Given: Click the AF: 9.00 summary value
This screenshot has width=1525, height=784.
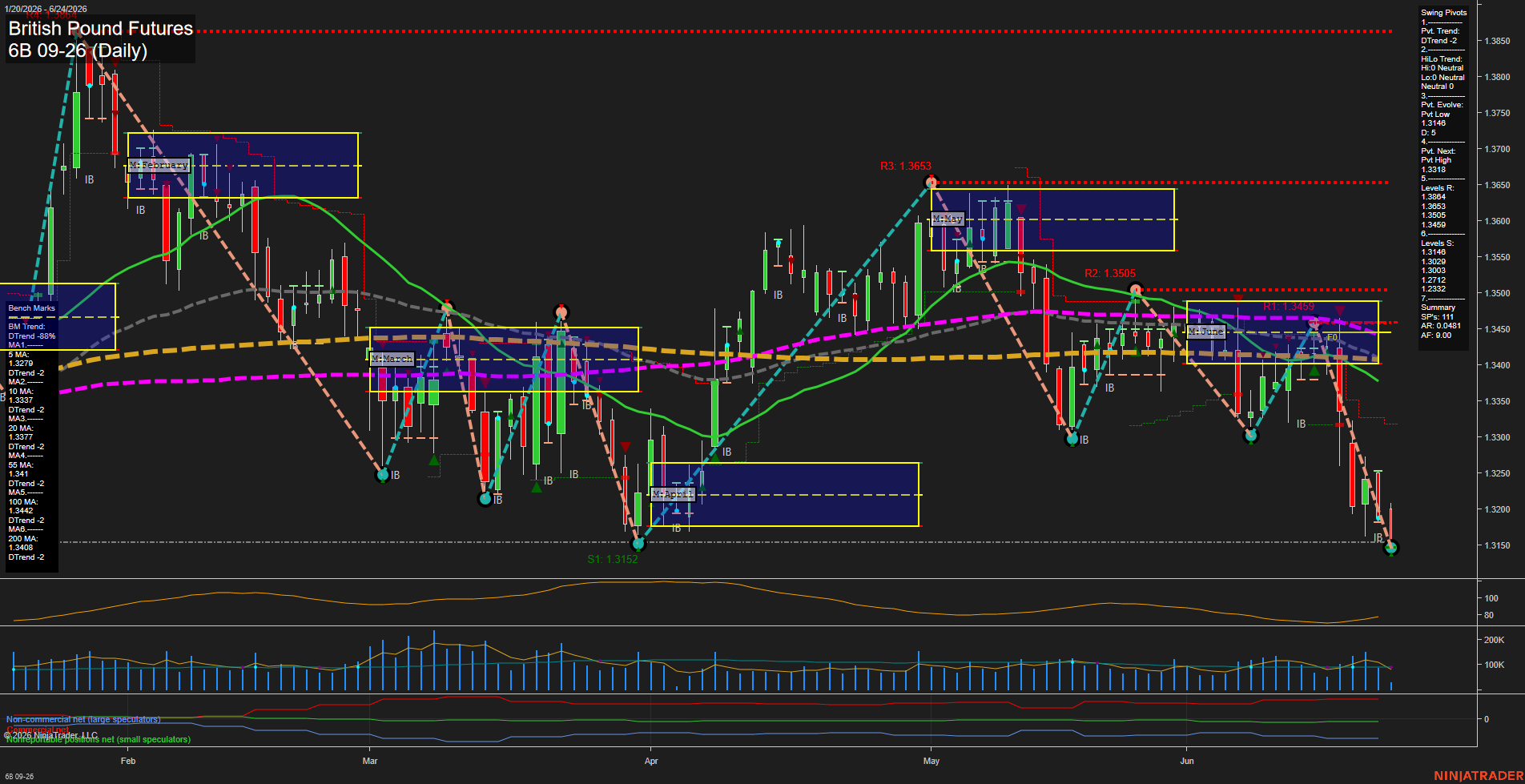Looking at the screenshot, I should tap(1436, 336).
